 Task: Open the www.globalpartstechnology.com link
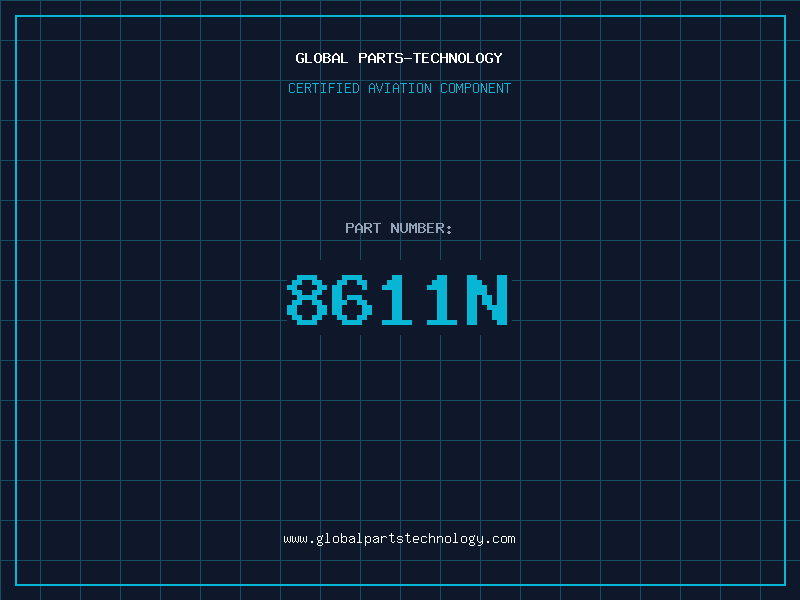pos(399,539)
